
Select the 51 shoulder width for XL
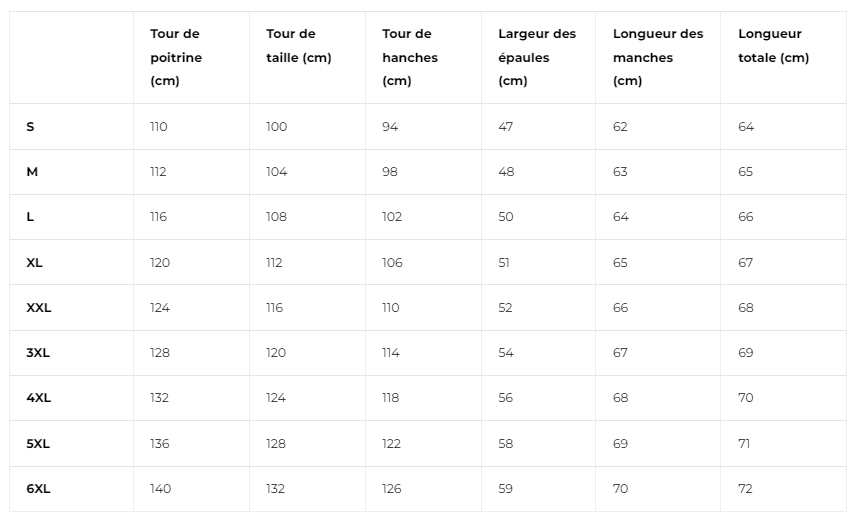(503, 263)
